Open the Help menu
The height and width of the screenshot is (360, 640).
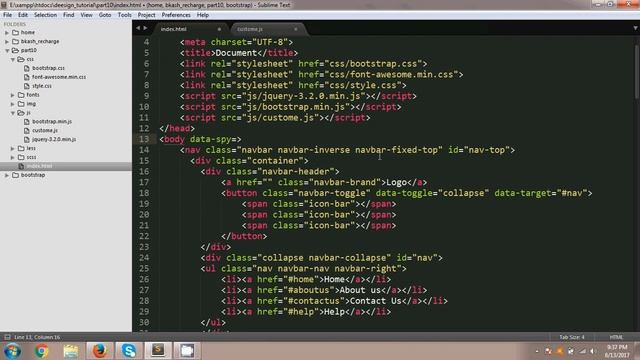[x=203, y=15]
